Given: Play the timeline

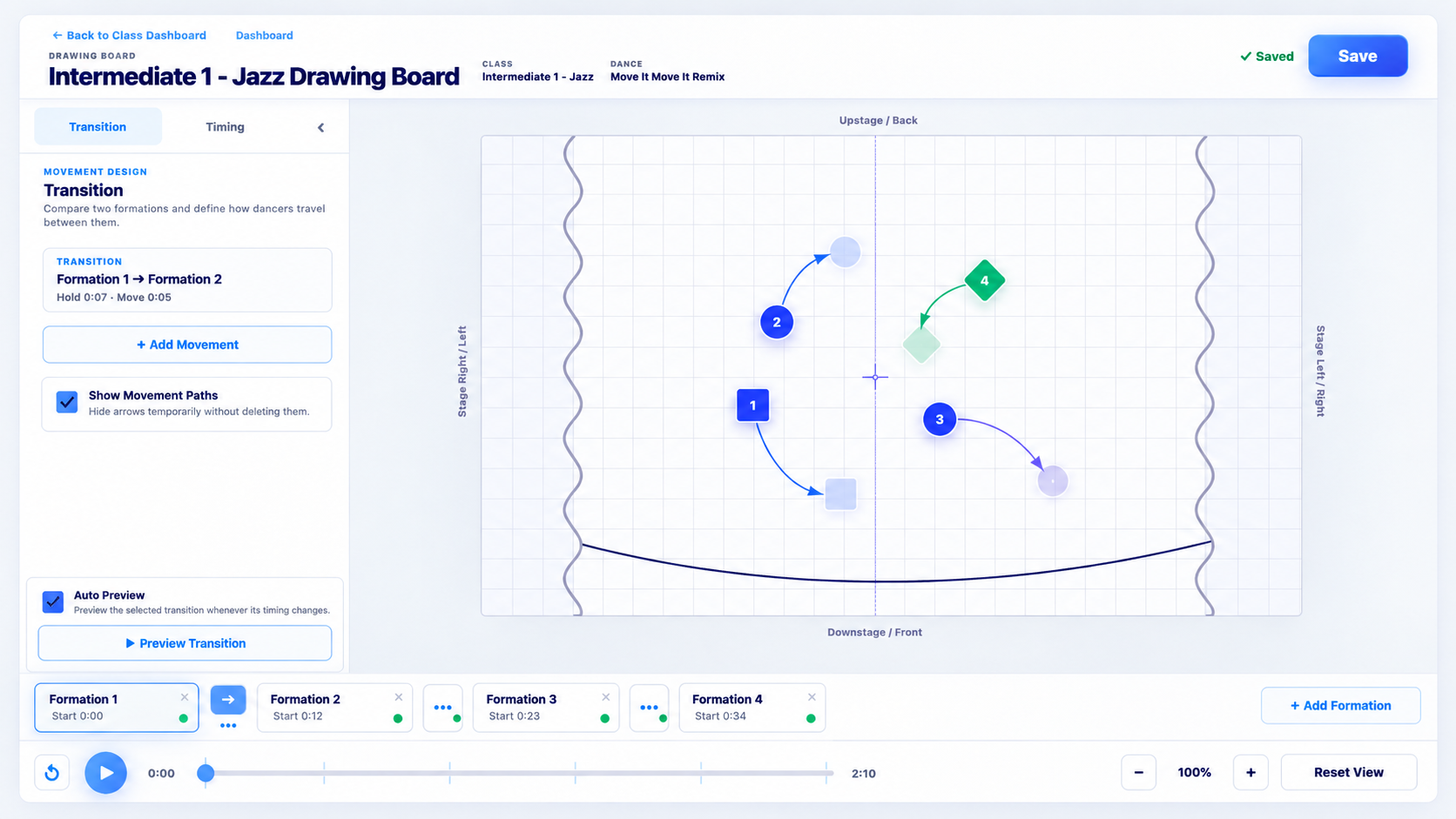Looking at the screenshot, I should [105, 773].
